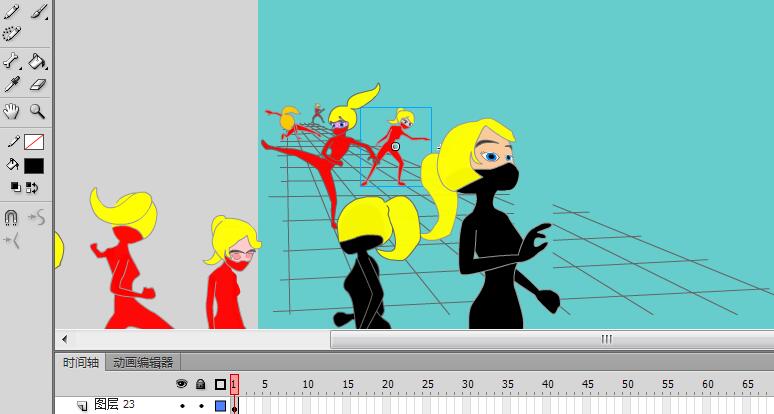
Task: Select the Hand tool
Action: point(11,112)
